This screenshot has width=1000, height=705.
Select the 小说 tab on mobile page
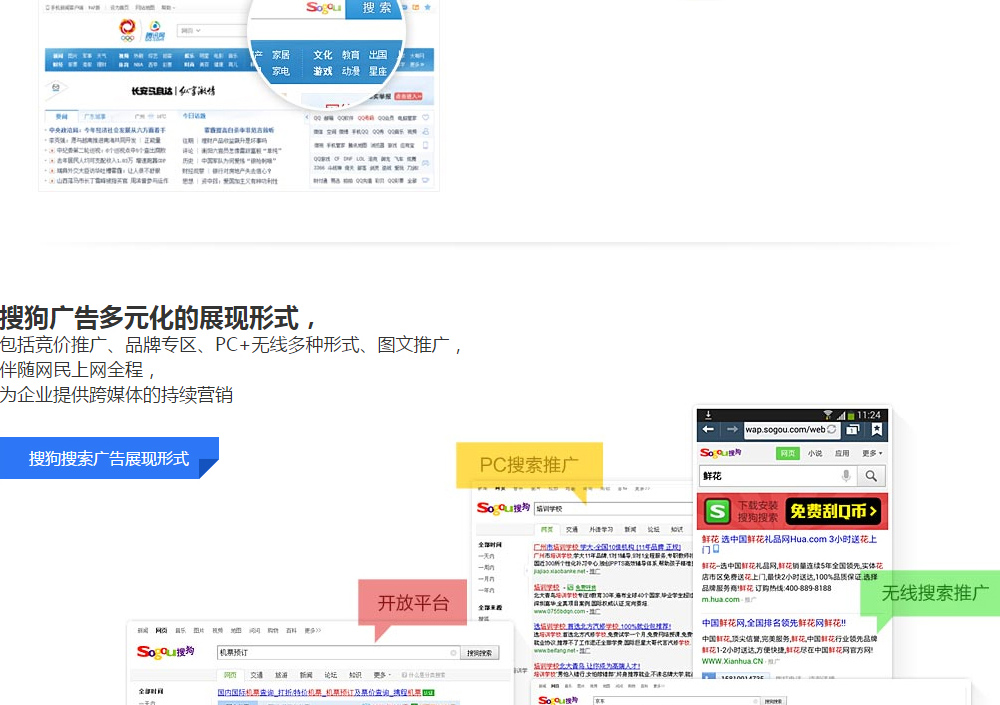pyautogui.click(x=815, y=453)
